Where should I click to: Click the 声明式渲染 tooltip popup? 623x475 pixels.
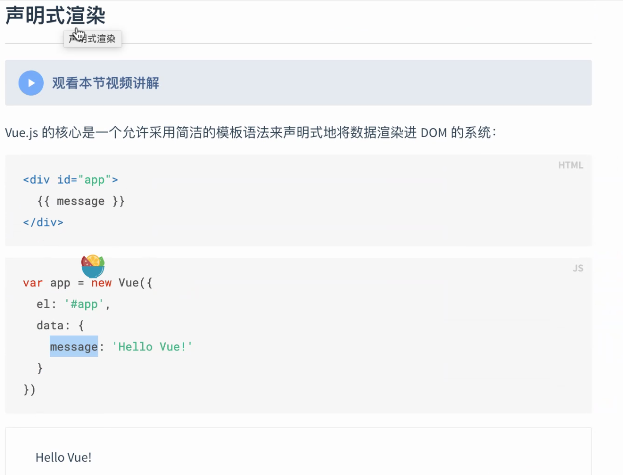pyautogui.click(x=99, y=39)
